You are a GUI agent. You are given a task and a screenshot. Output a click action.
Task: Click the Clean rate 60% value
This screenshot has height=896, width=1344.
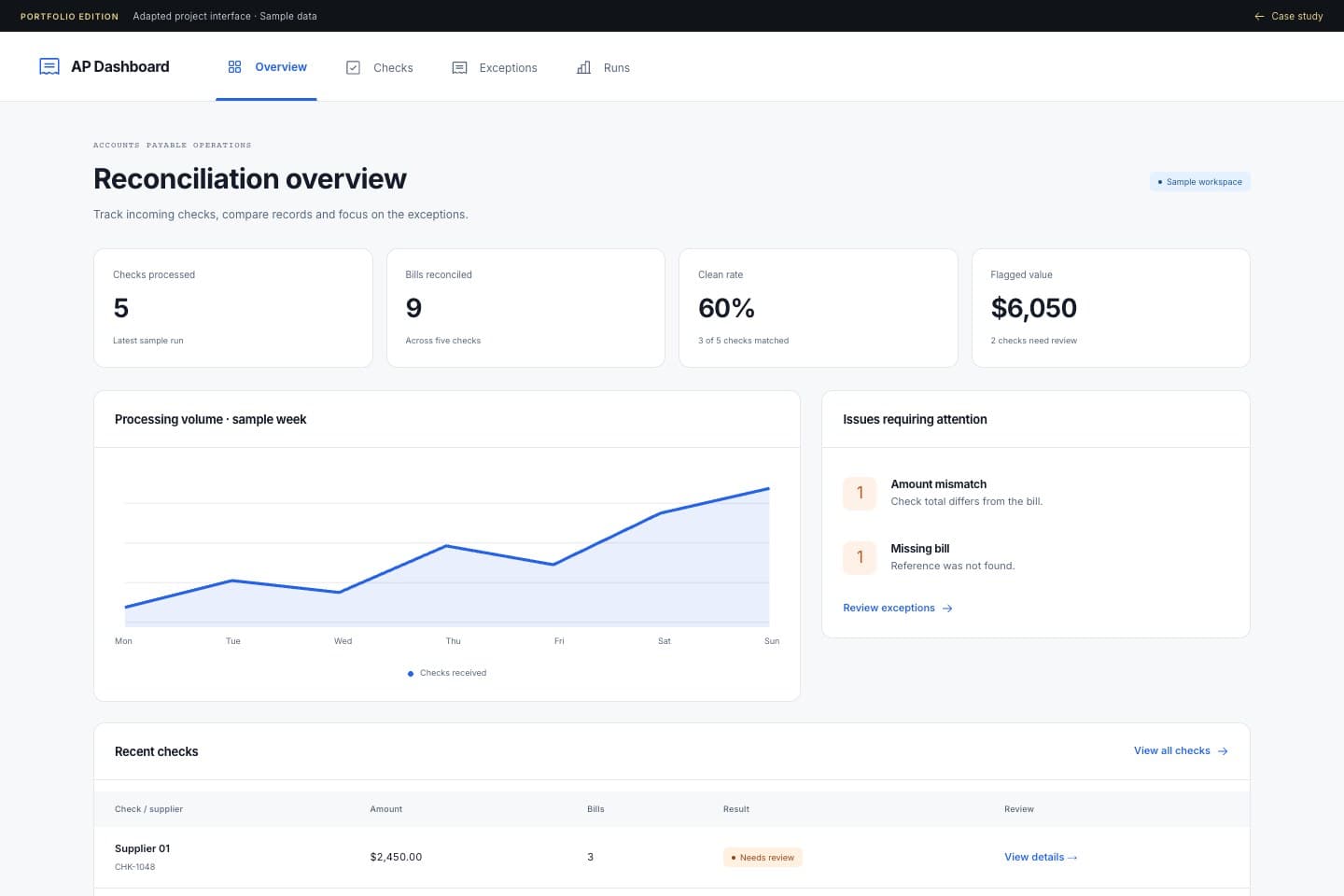[x=726, y=308]
